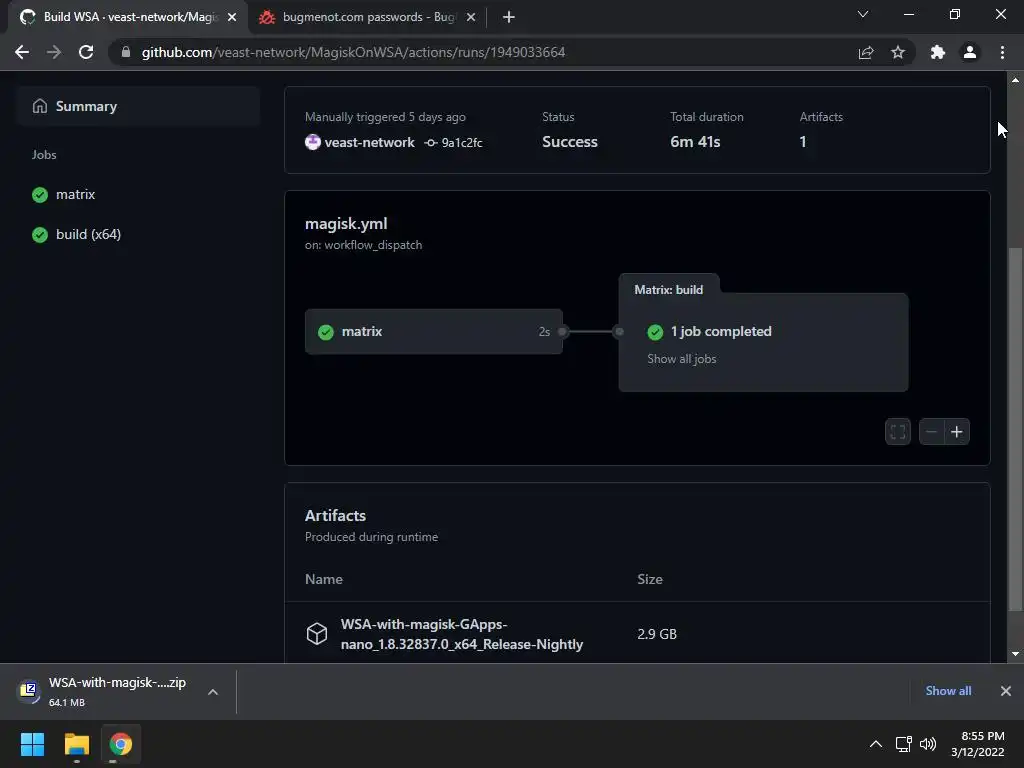The height and width of the screenshot is (768, 1024).
Task: Close the bugmenot.com tab
Action: (x=471, y=17)
